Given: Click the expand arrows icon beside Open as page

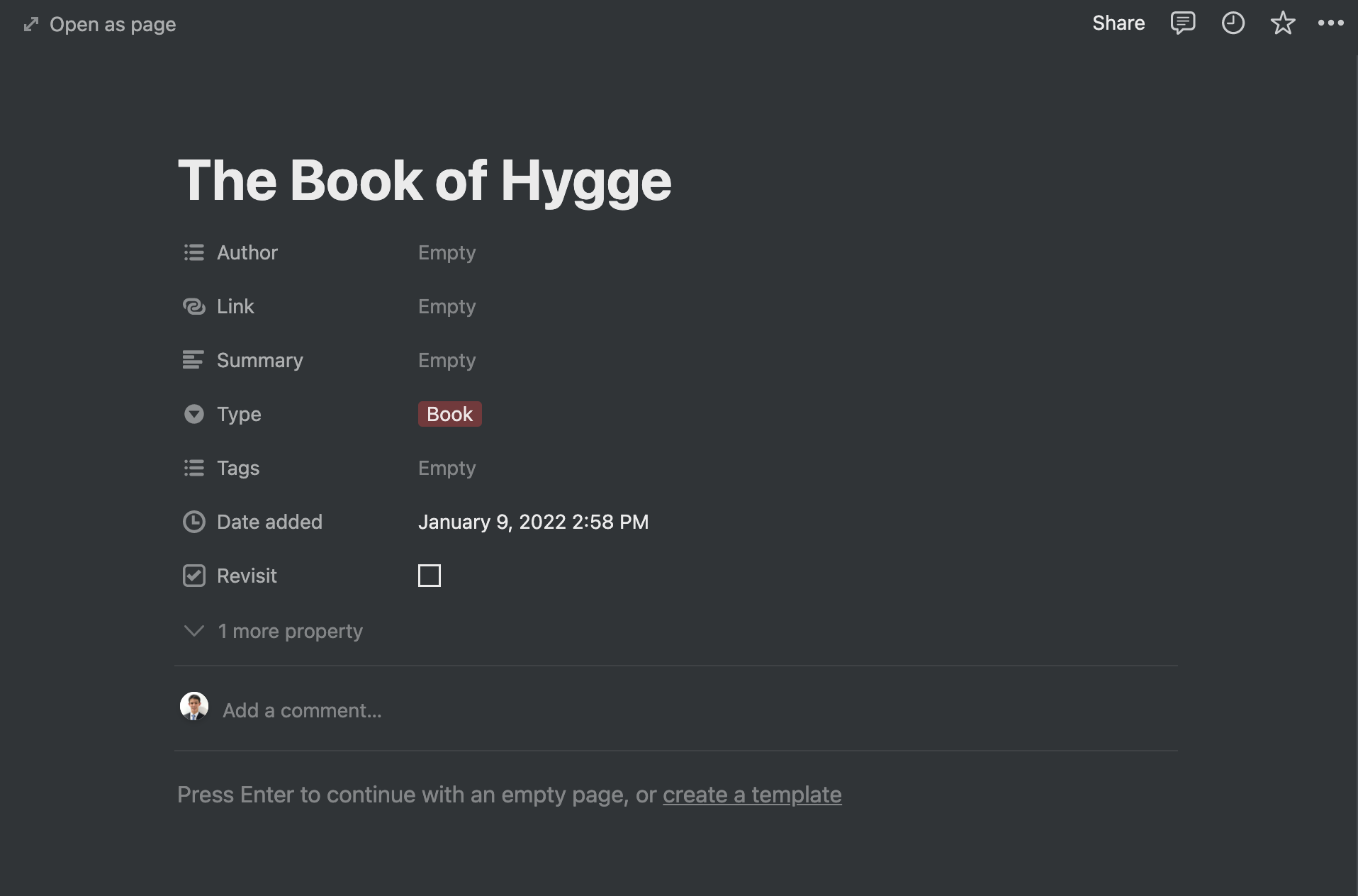Looking at the screenshot, I should pos(31,25).
